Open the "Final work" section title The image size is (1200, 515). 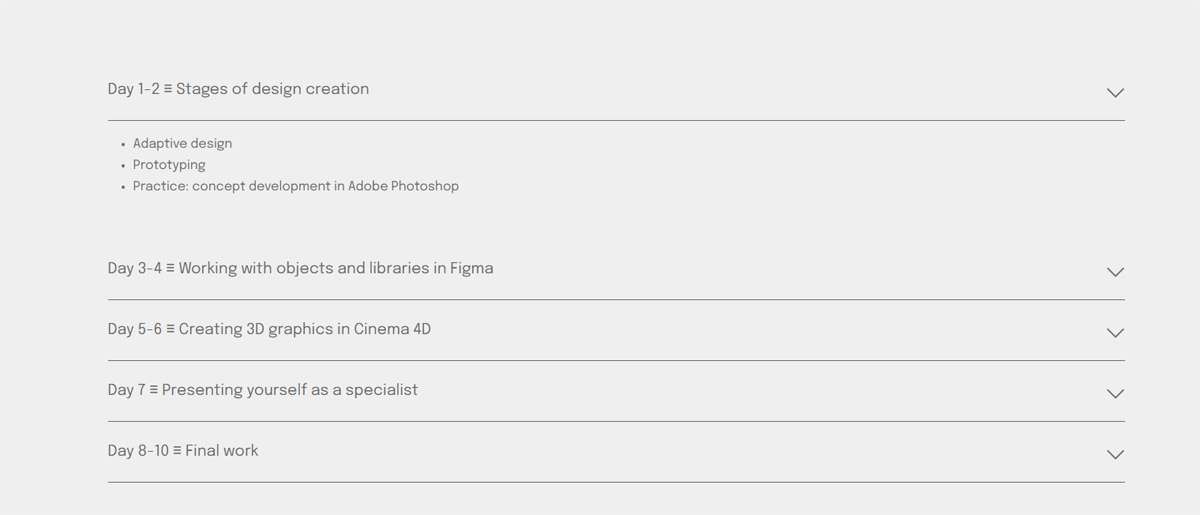coord(222,451)
